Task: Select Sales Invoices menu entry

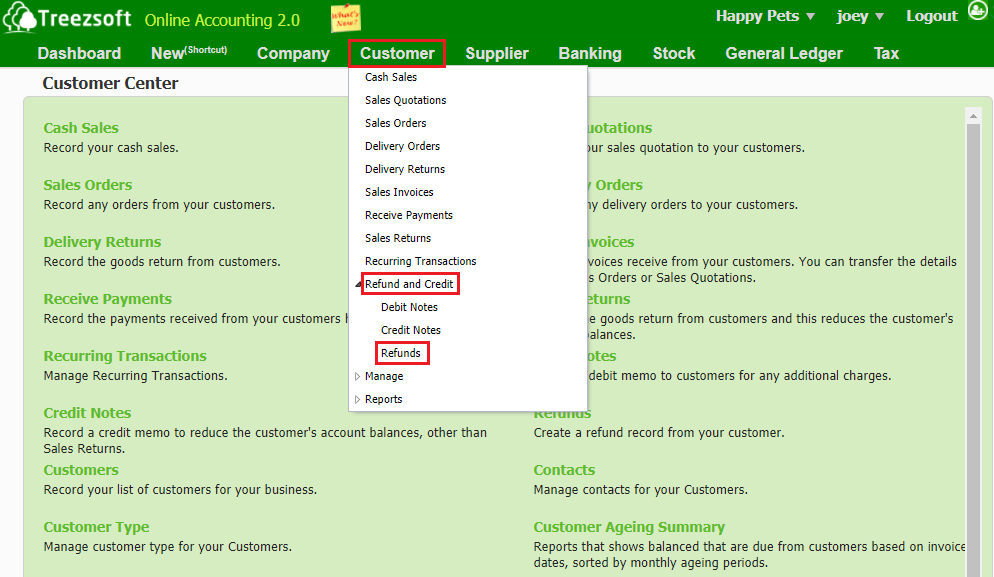Action: tap(399, 192)
